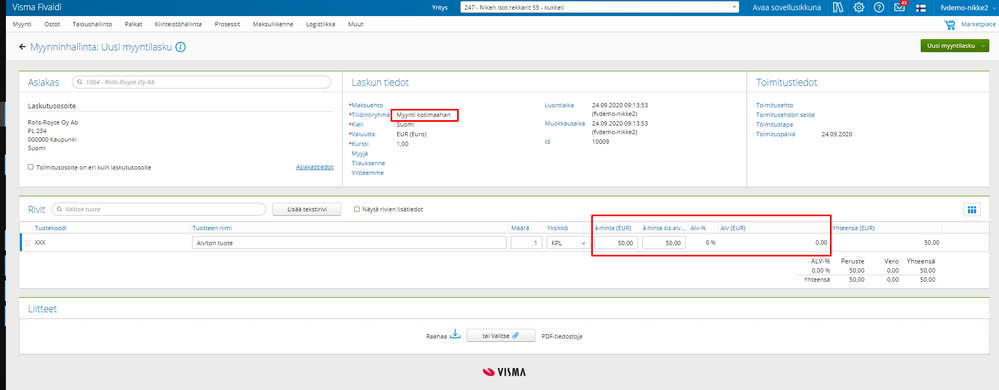Screen dimensions: 999x390
Task: Click the Yhteensä (EUR) column header
Action: (x=853, y=227)
